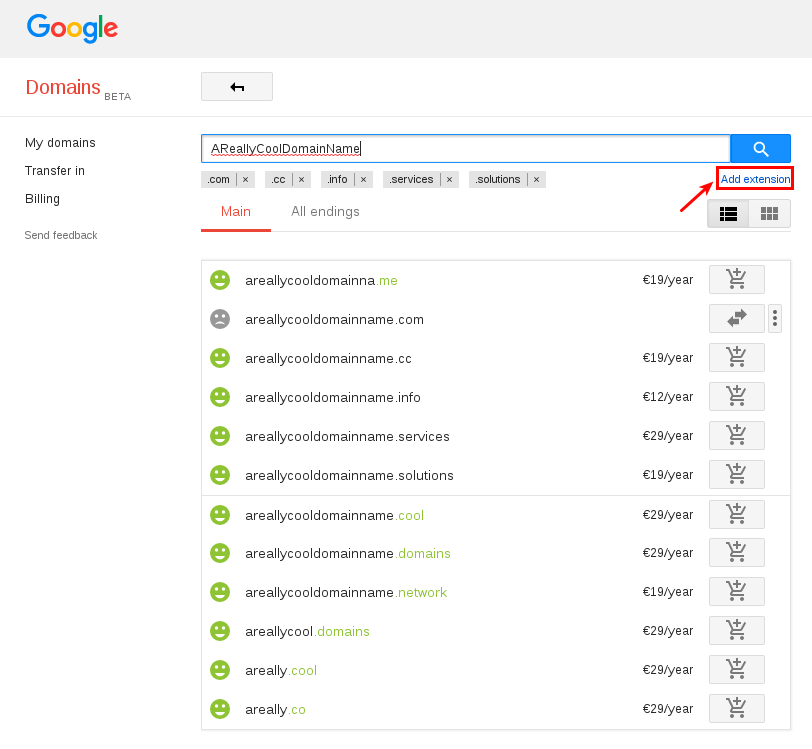812x749 pixels.
Task: Click the back arrow button
Action: 236,86
